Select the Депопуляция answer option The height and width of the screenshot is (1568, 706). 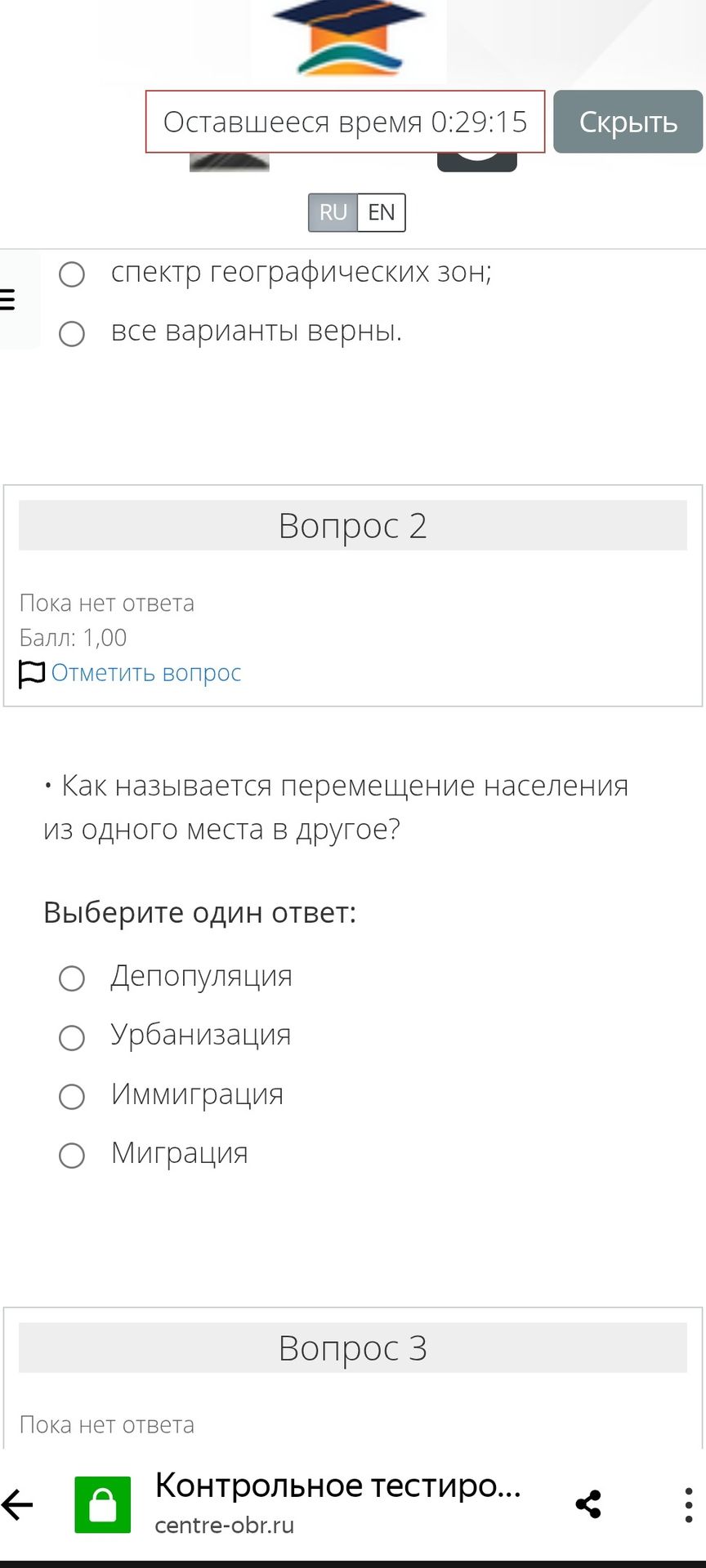(x=72, y=978)
